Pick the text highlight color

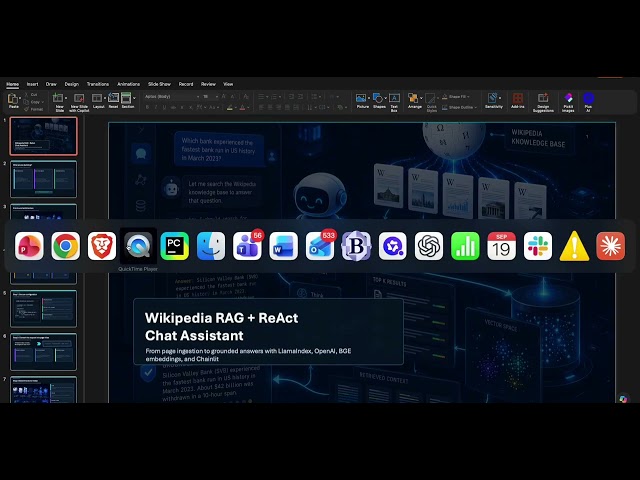coord(230,107)
